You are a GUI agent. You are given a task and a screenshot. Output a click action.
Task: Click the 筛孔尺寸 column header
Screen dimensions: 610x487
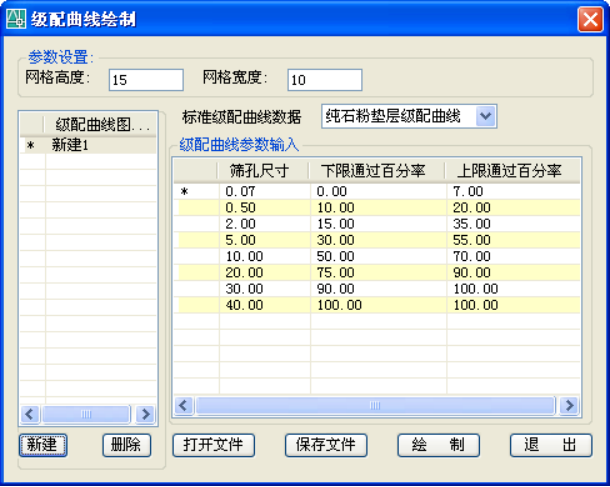point(264,171)
